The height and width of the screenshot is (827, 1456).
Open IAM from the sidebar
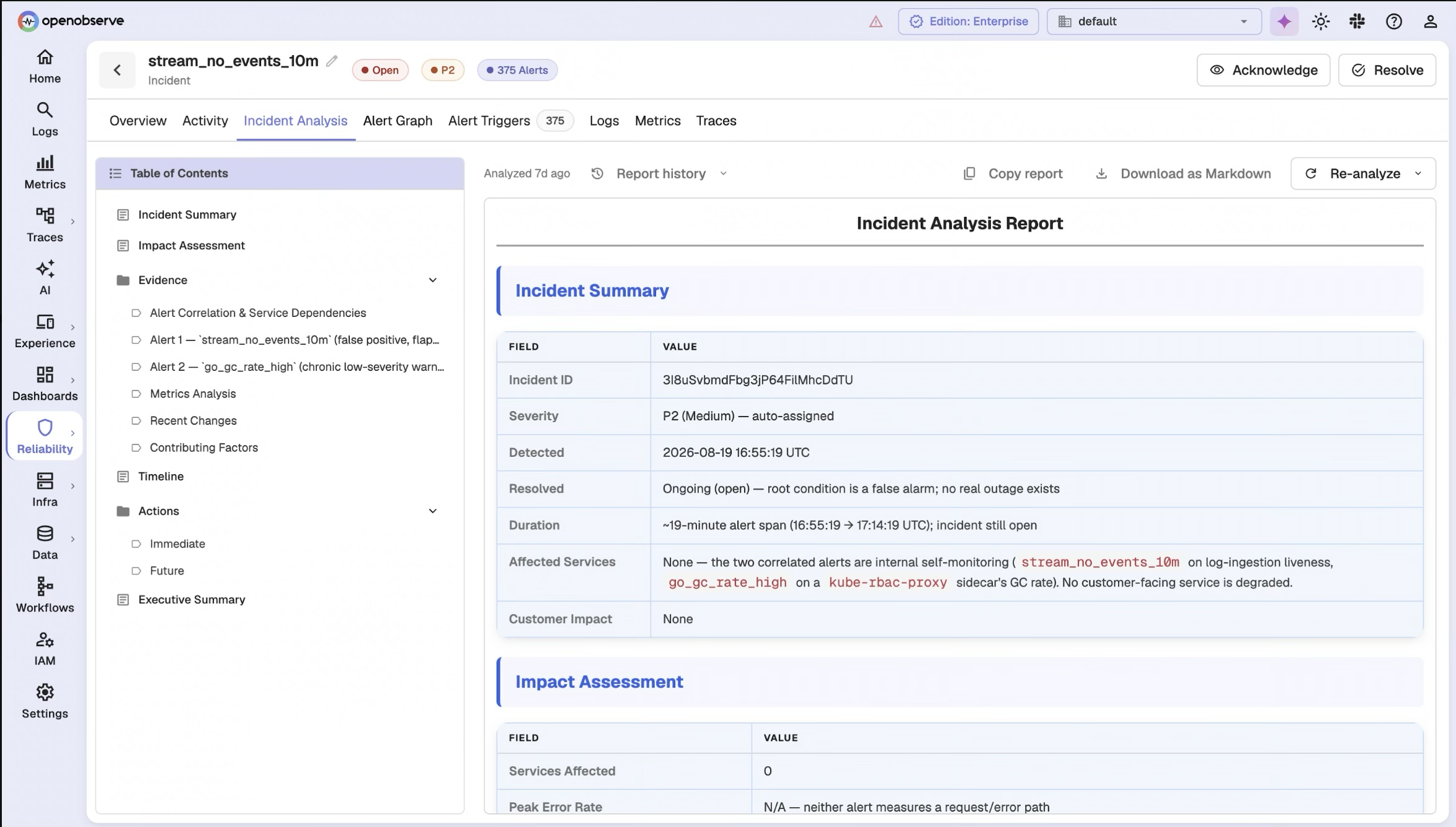pyautogui.click(x=45, y=648)
